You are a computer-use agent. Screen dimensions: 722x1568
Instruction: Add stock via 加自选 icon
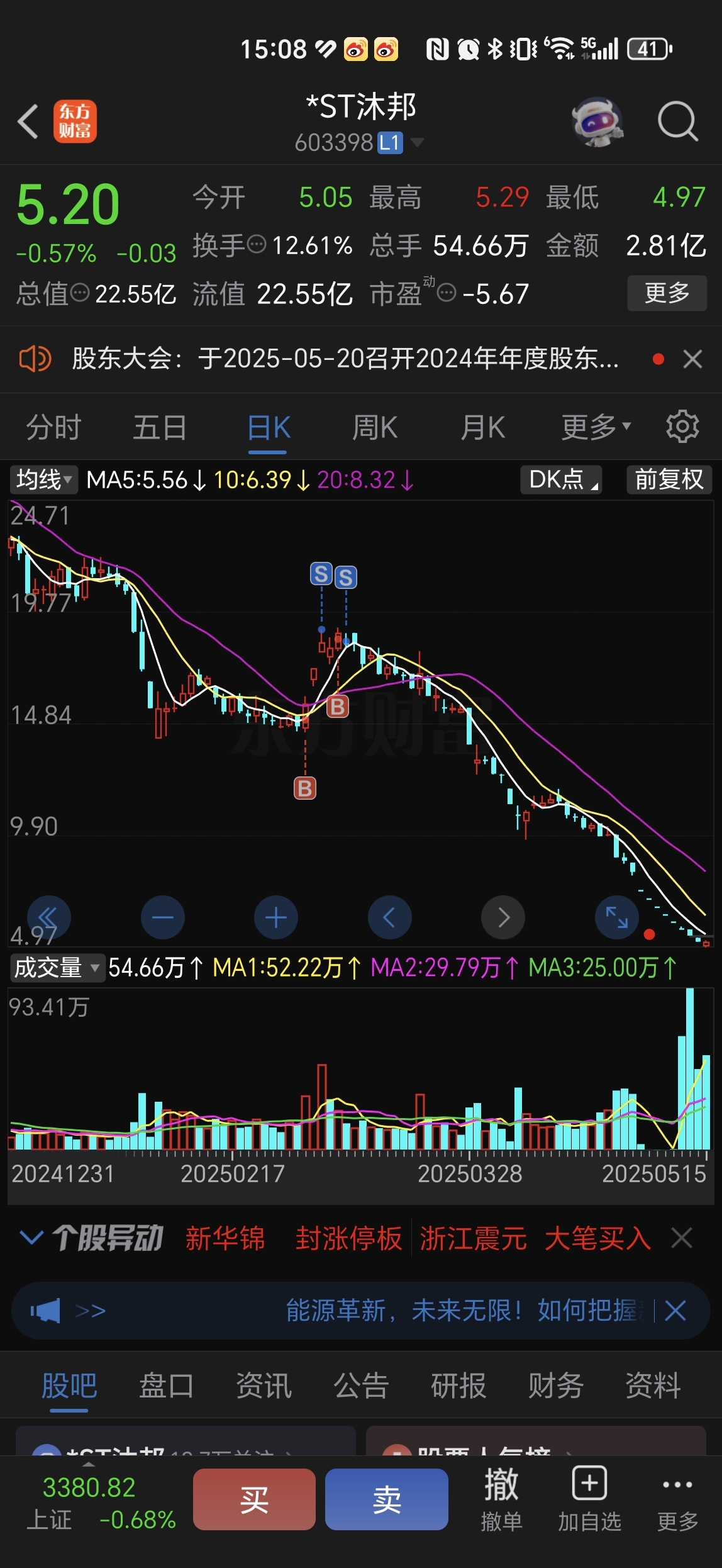tap(589, 1501)
